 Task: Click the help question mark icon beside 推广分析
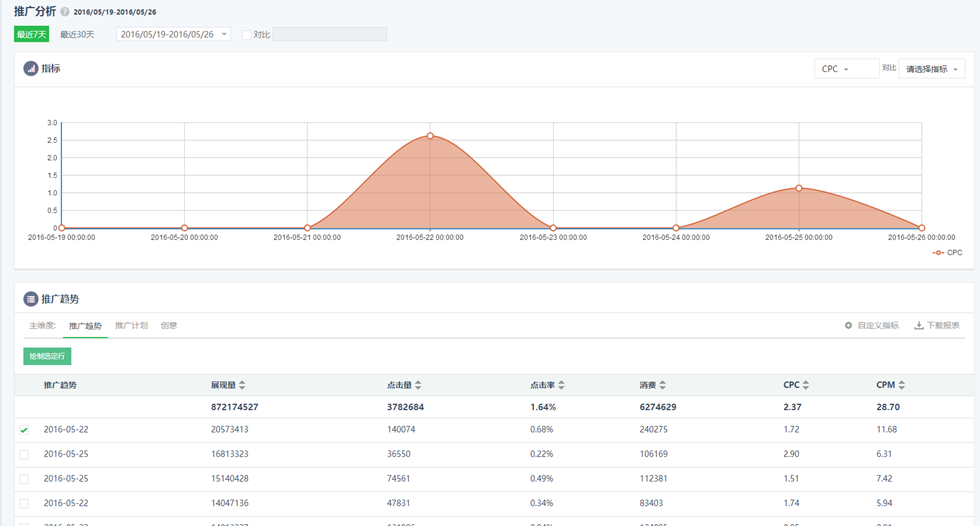(x=65, y=12)
